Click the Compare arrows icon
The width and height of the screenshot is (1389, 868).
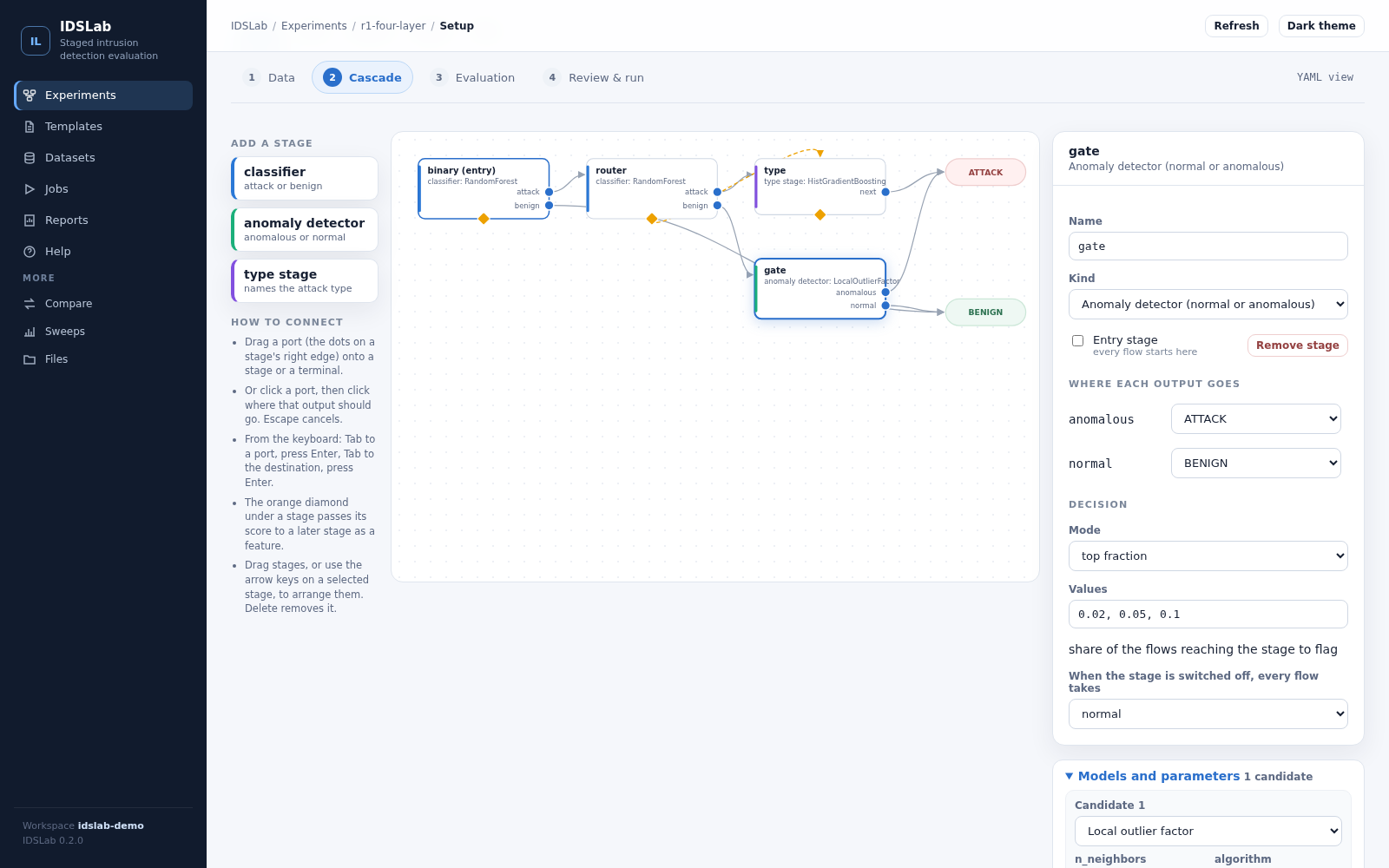30,304
